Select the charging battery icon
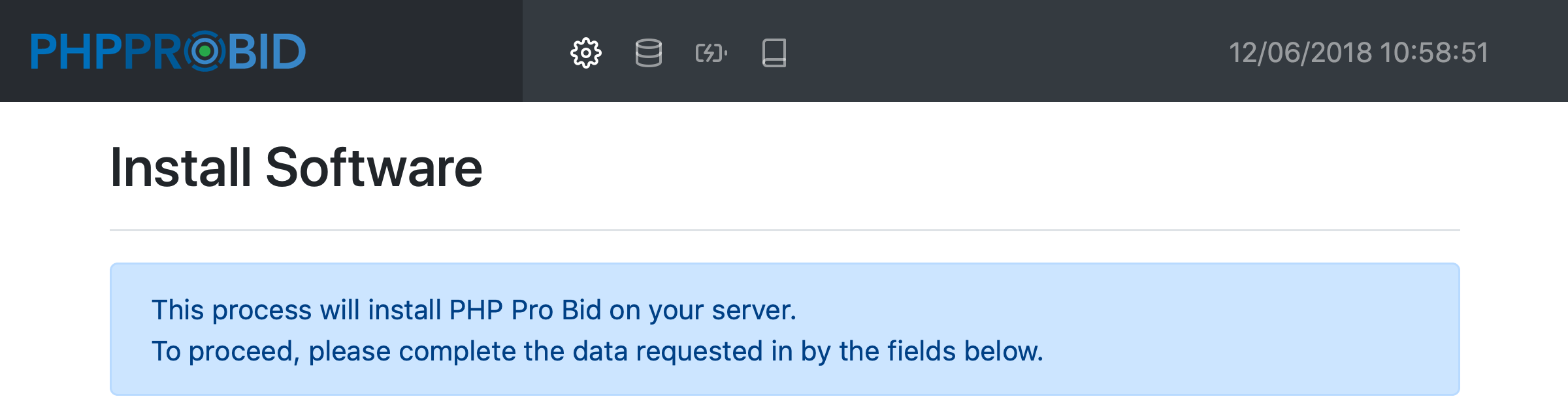The image size is (1568, 401). click(x=711, y=53)
